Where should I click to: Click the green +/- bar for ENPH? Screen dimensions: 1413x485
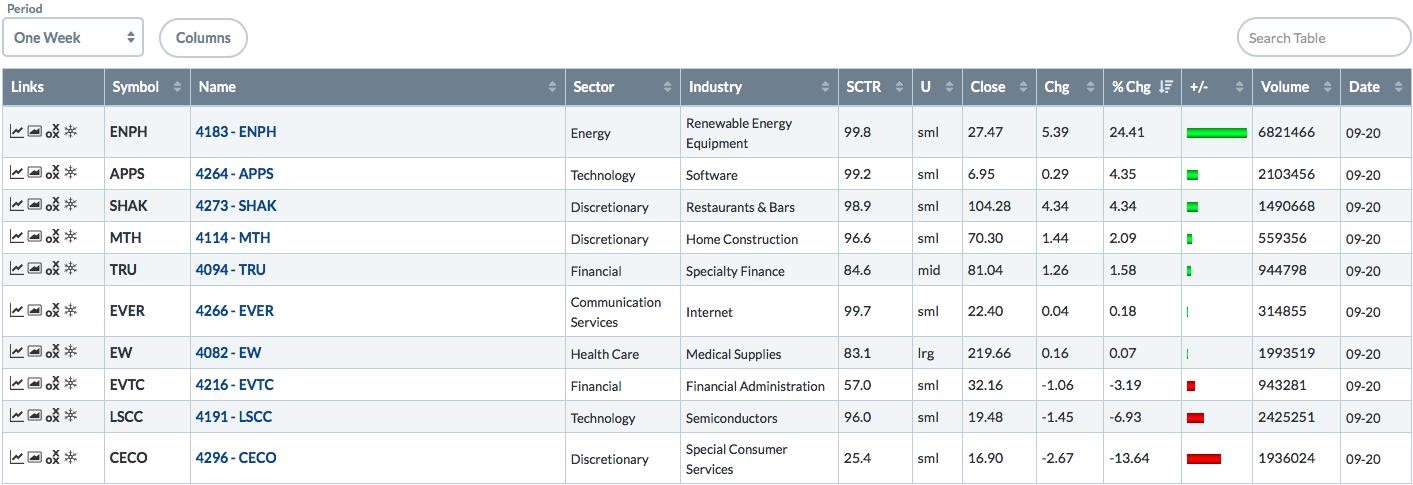1216,132
